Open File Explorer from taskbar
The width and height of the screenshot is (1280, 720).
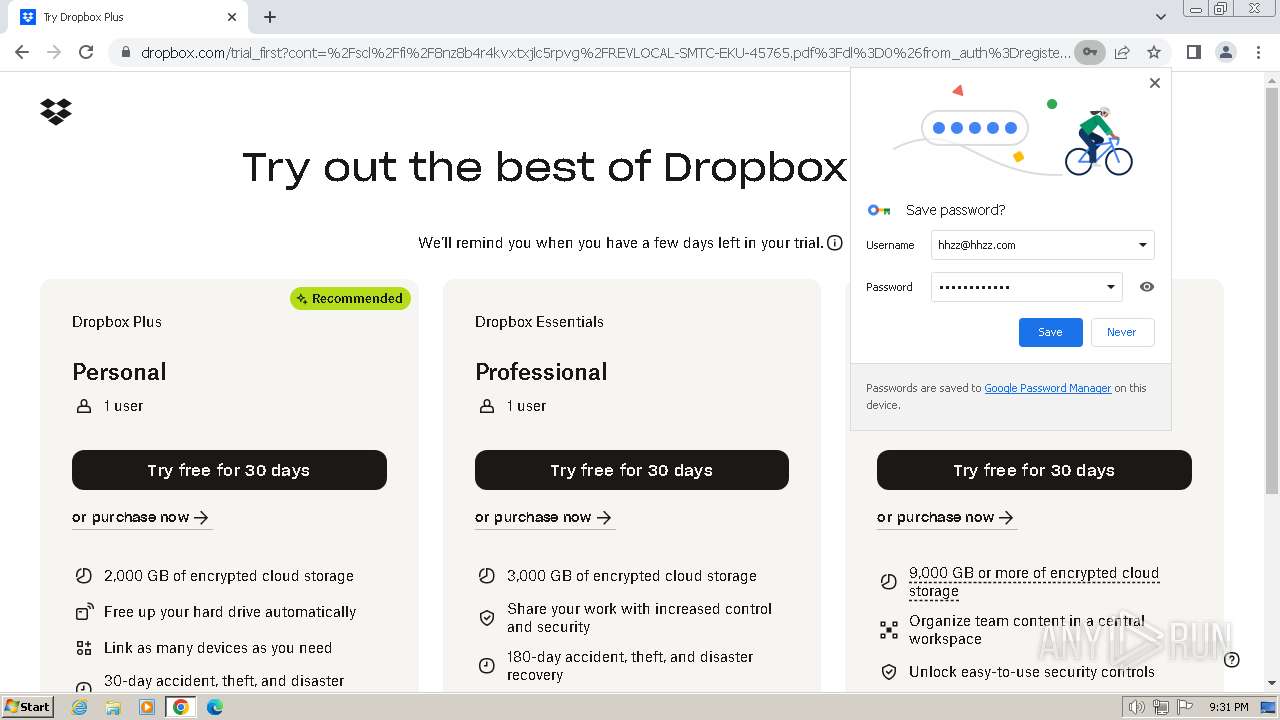coord(113,707)
